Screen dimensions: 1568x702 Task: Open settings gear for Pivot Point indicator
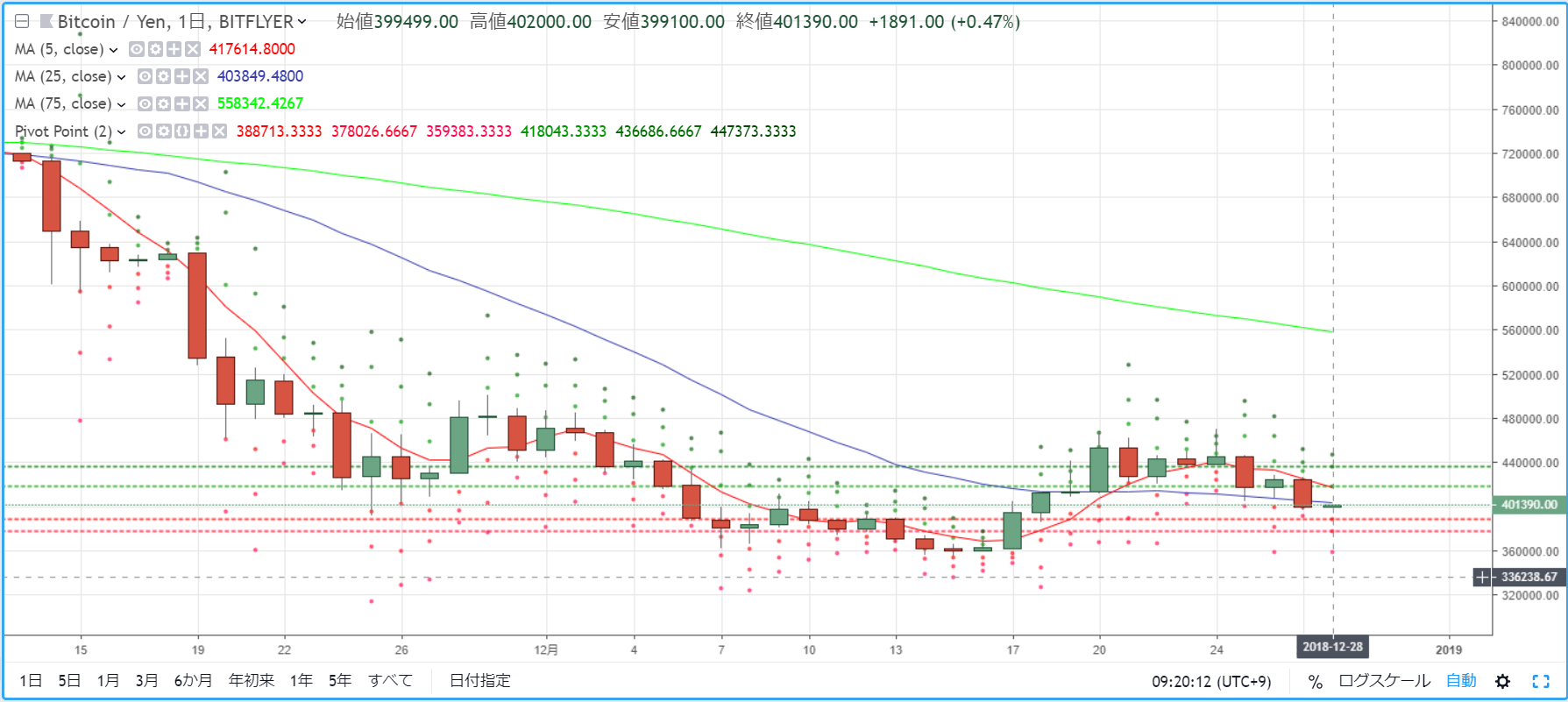[x=164, y=131]
